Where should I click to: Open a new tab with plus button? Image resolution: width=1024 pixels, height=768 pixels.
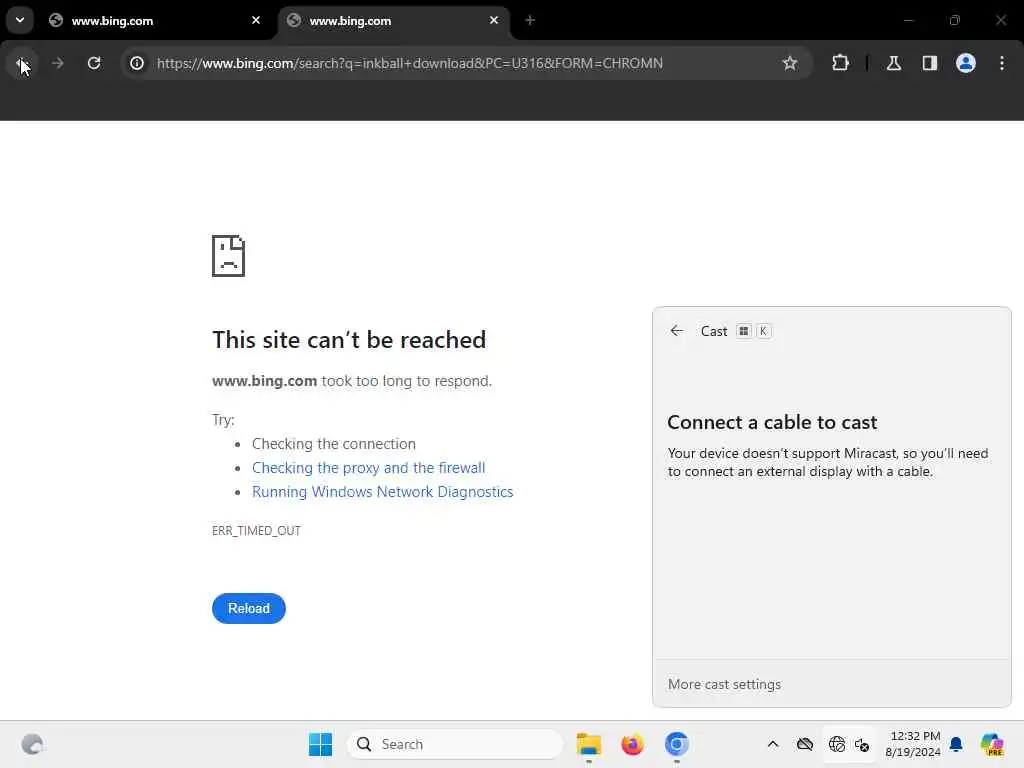[530, 21]
